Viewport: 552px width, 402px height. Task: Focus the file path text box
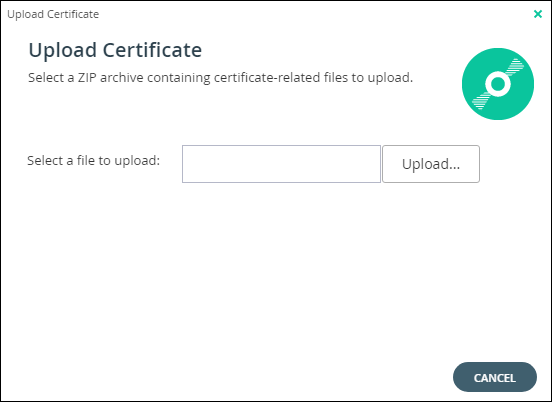281,164
